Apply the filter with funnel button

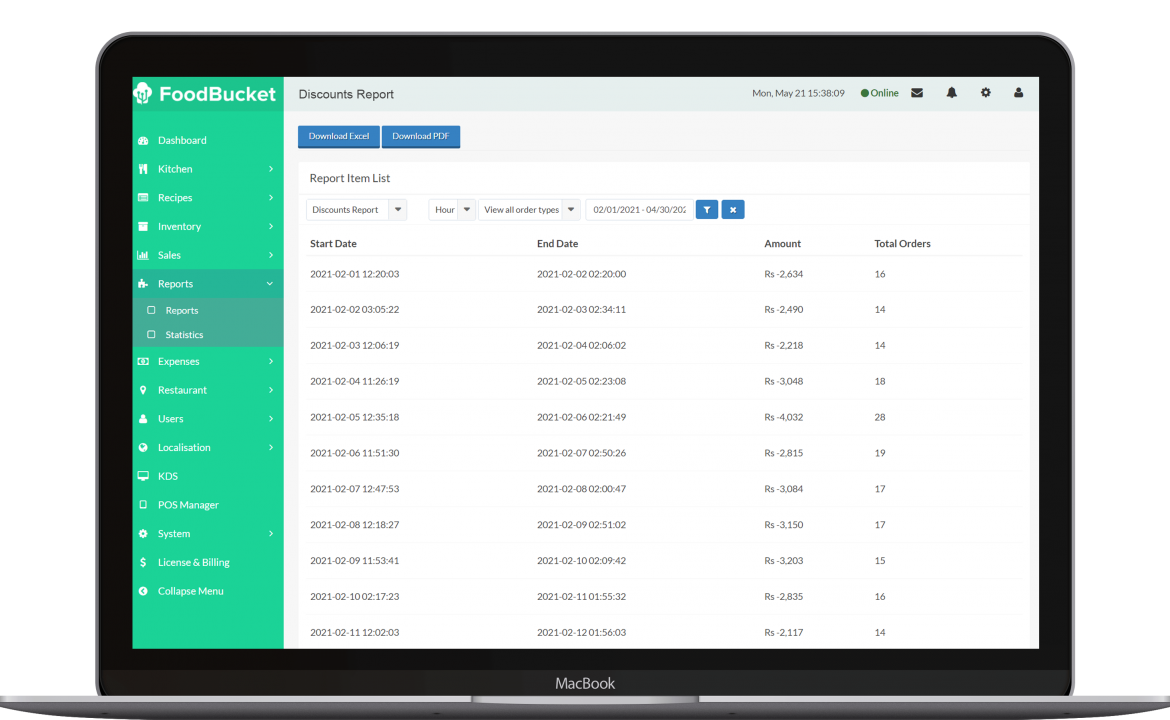pyautogui.click(x=707, y=210)
